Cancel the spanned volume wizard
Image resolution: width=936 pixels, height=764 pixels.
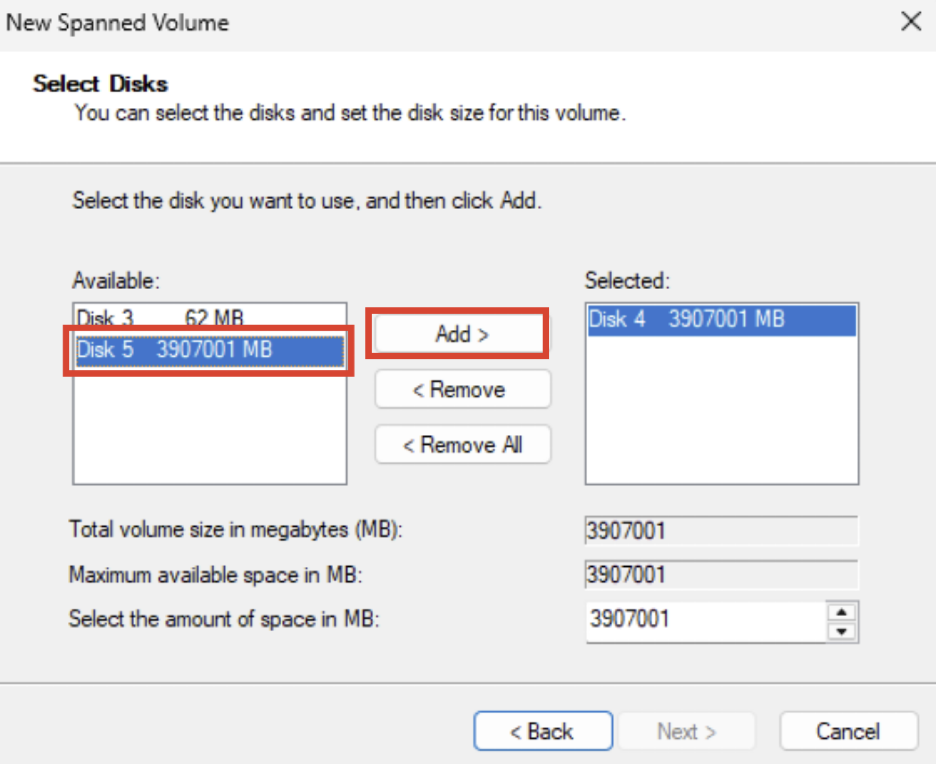click(x=848, y=731)
